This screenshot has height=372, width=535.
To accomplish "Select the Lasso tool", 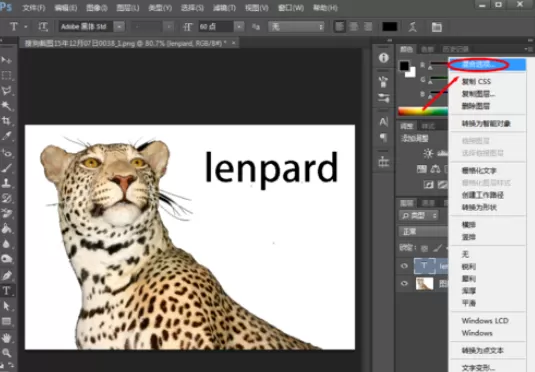I will click(6, 90).
